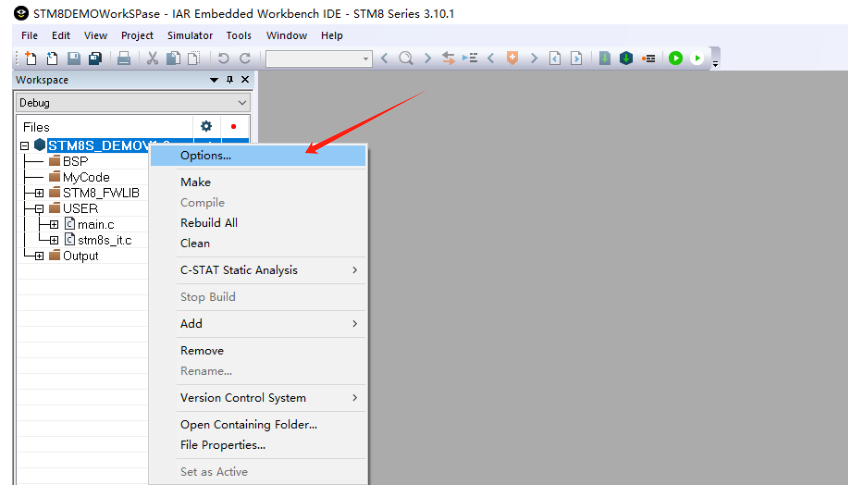Open the Workspace panel menu arrow
The width and height of the screenshot is (848, 485).
tap(214, 80)
